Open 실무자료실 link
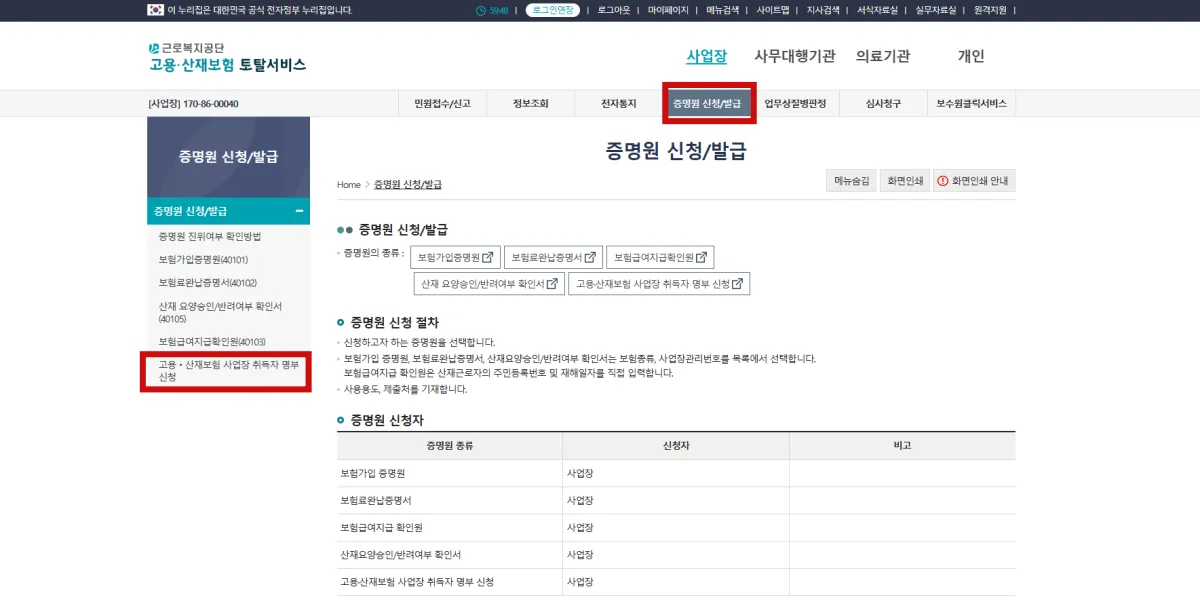This screenshot has height=606, width=1200. [x=935, y=10]
